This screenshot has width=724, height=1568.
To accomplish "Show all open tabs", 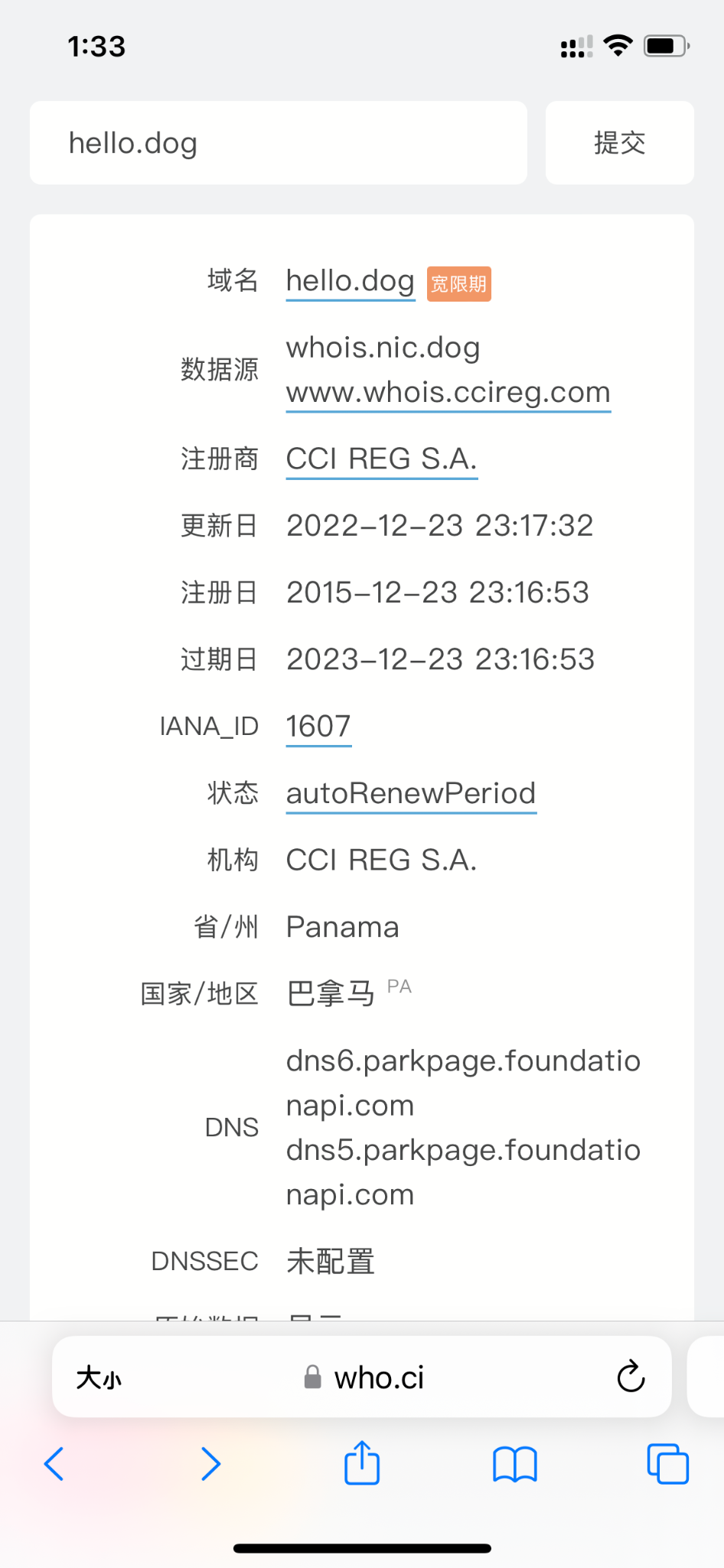I will 667,1464.
